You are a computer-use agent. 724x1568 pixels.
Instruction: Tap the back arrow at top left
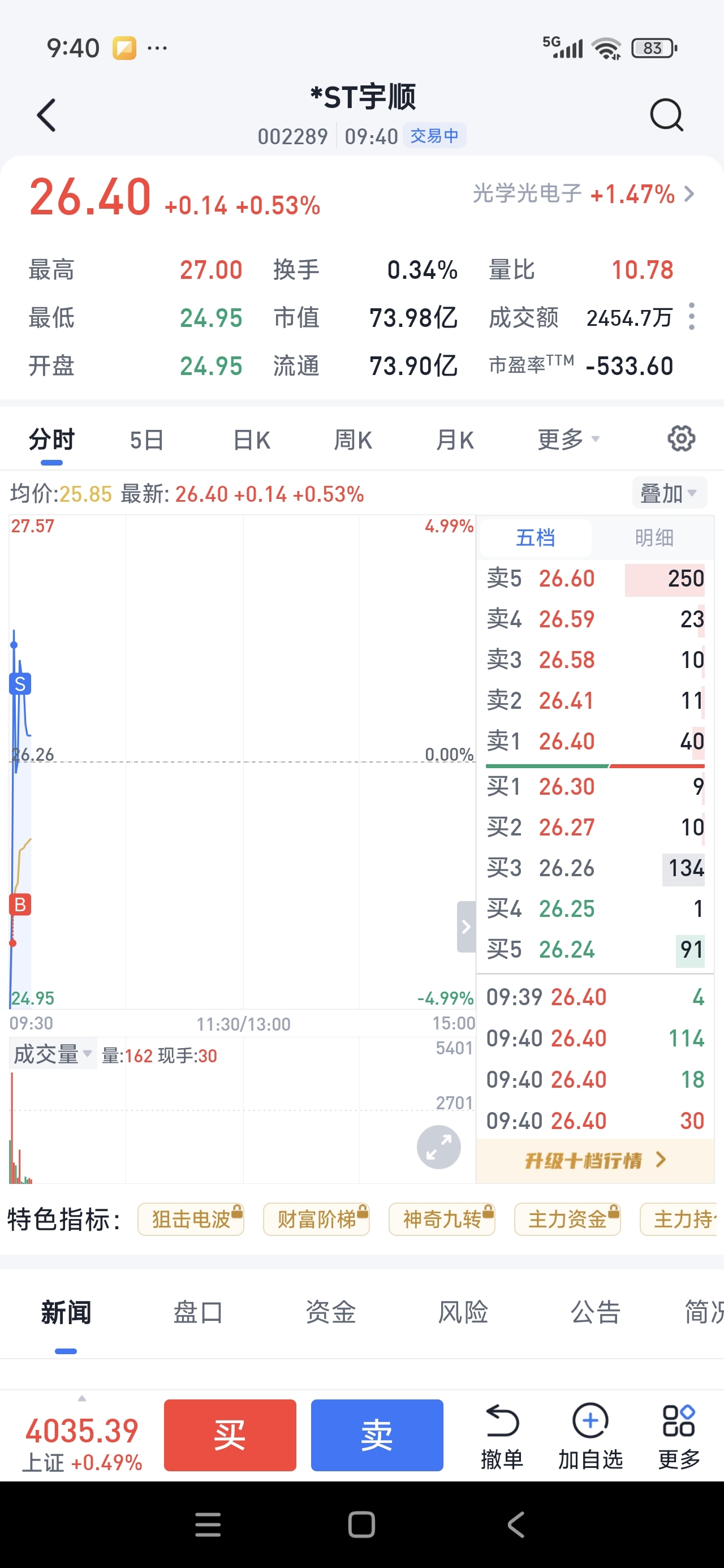[x=47, y=115]
